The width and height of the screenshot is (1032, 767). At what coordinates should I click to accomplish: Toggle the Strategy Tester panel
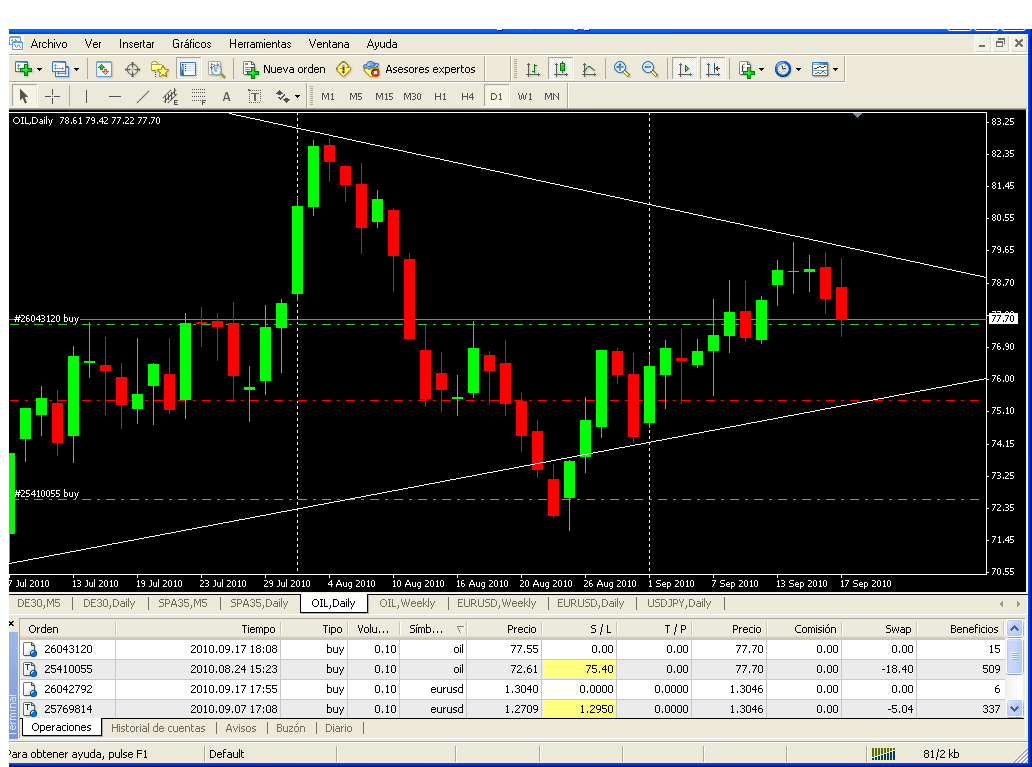click(x=217, y=68)
